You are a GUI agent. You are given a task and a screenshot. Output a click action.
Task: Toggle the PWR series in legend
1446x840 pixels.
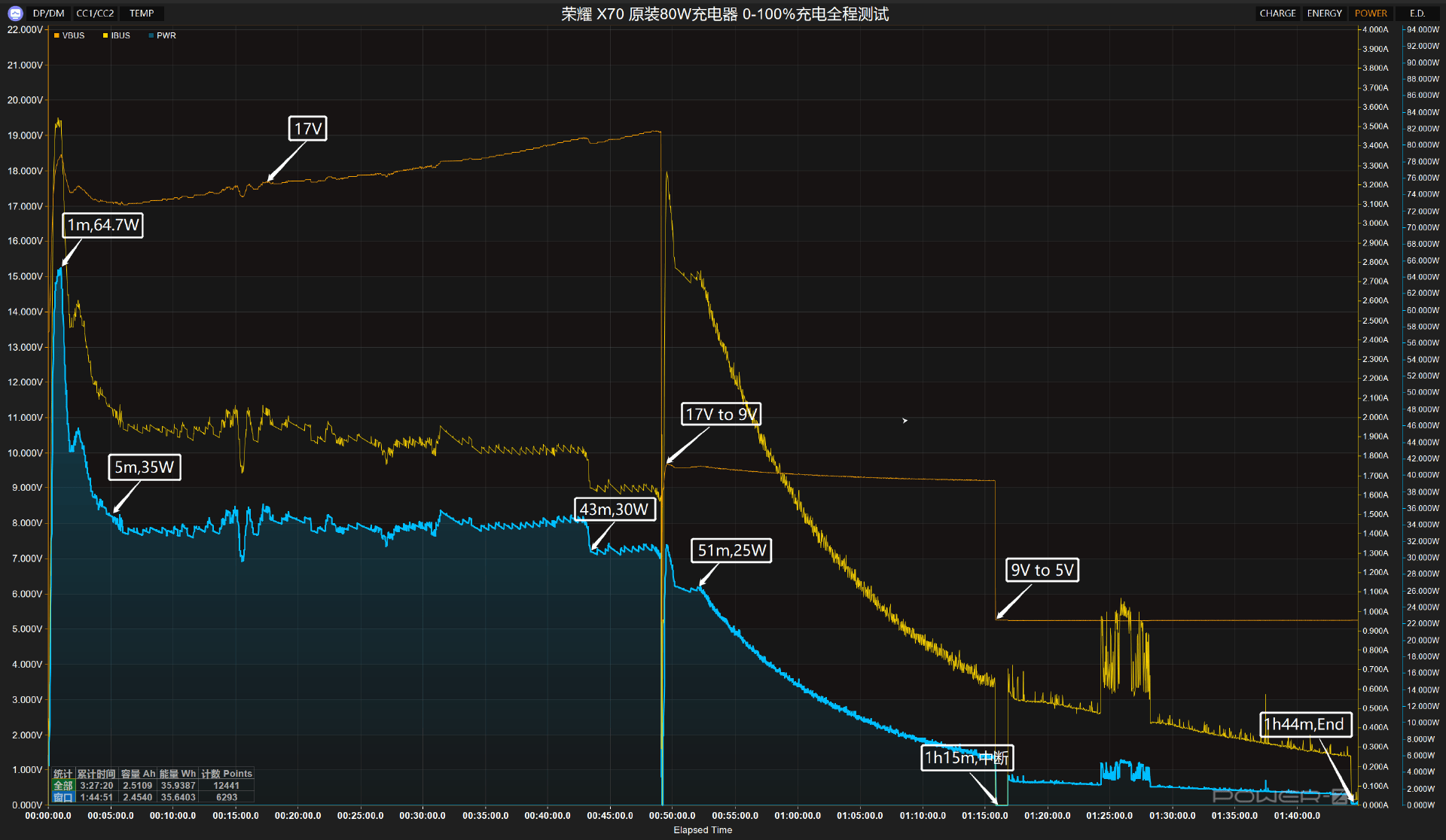[163, 35]
